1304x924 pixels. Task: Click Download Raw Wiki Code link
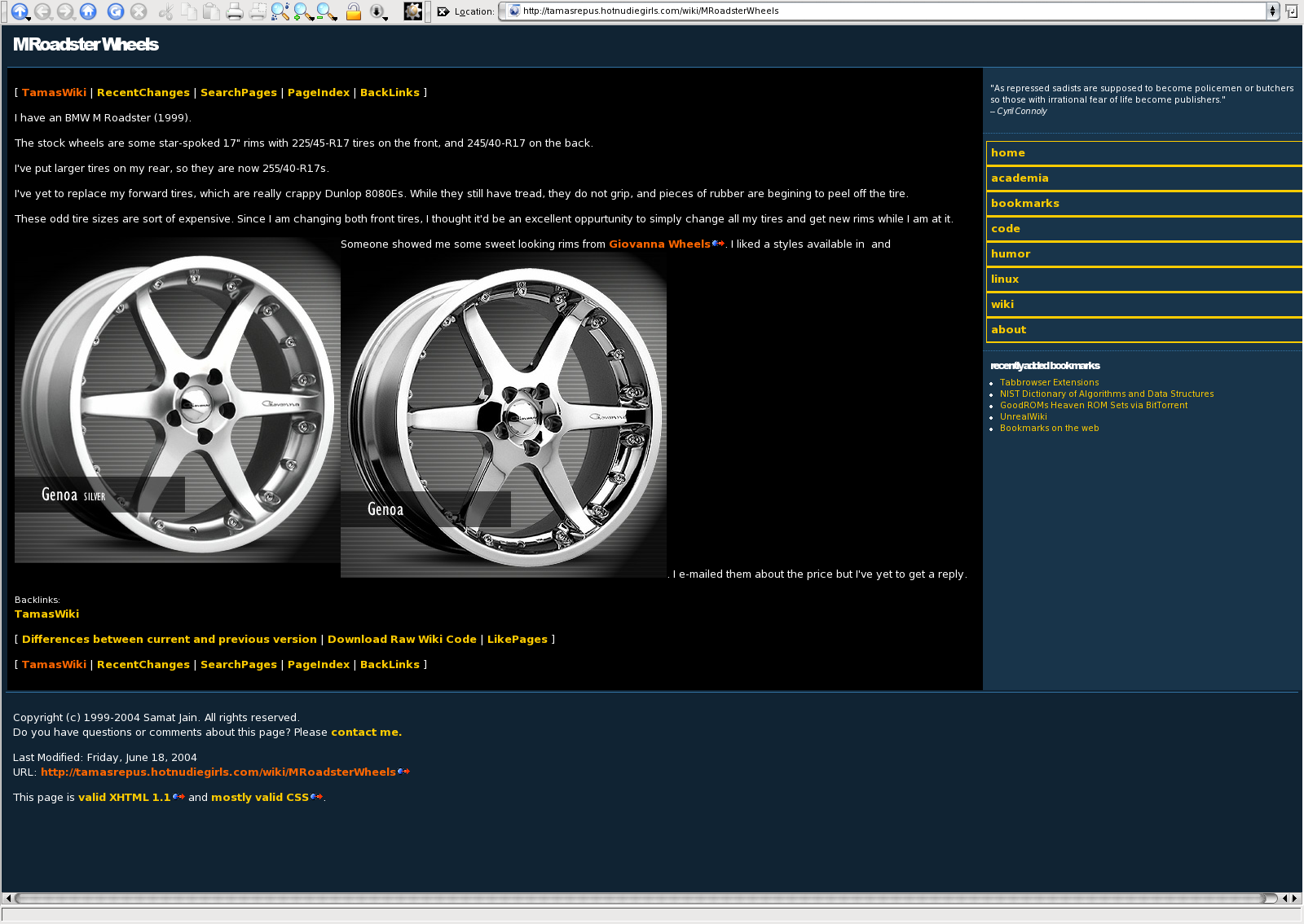tap(402, 640)
